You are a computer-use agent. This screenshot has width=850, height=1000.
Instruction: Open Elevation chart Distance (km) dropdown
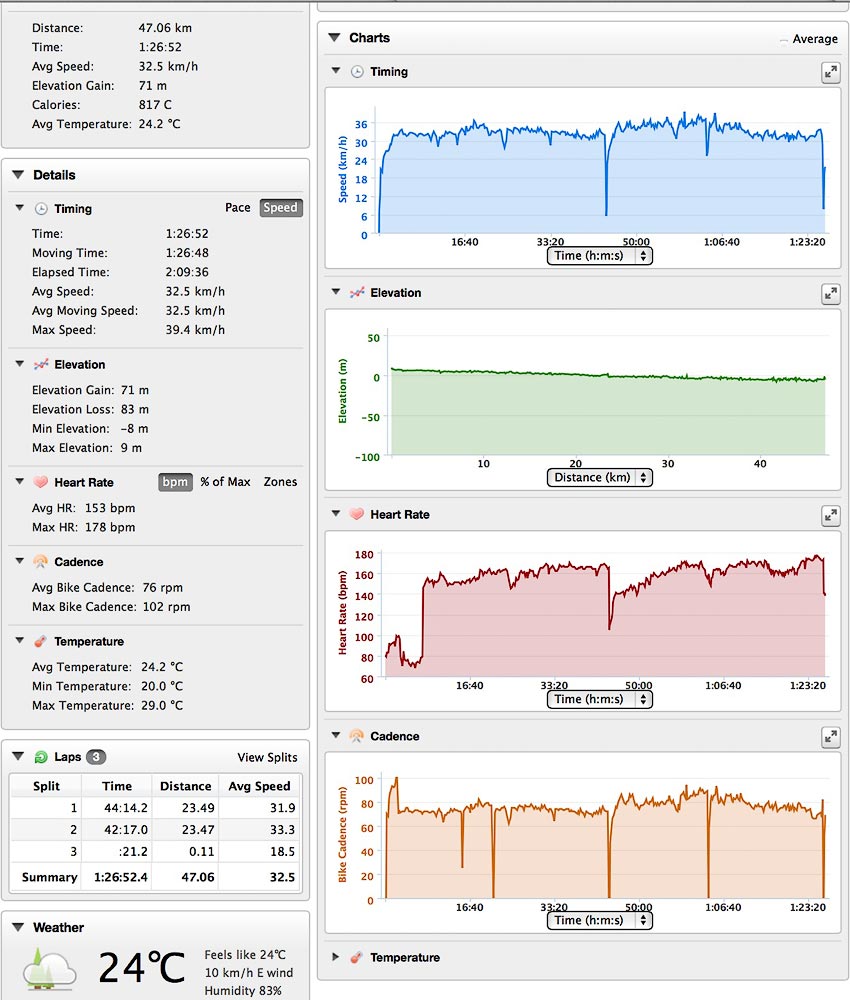[599, 477]
